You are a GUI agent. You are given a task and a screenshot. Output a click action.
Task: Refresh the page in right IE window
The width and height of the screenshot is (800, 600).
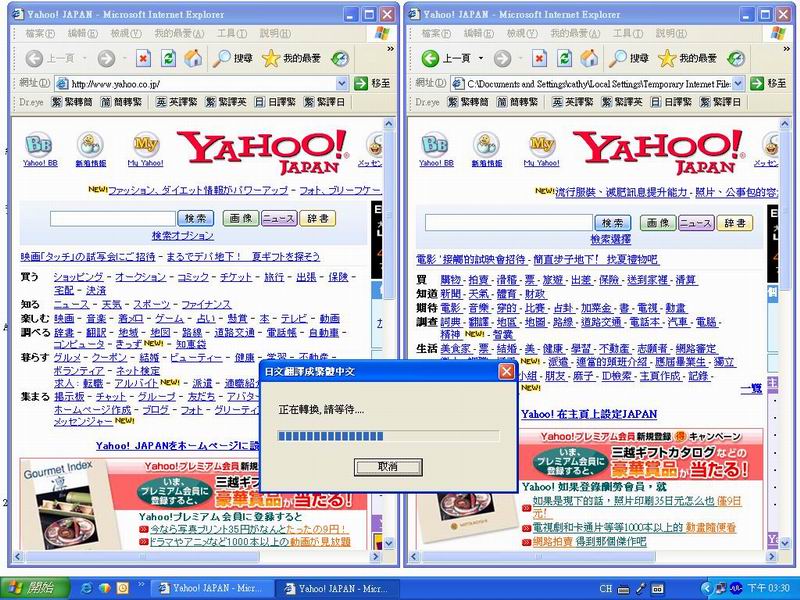564,59
